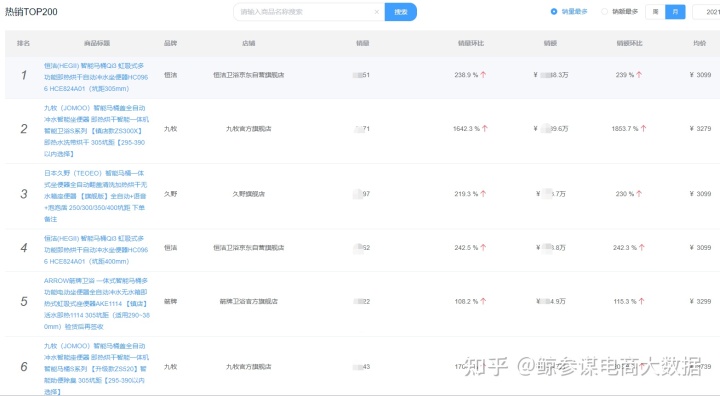Click the 热销TOP200 page heading

[31, 12]
